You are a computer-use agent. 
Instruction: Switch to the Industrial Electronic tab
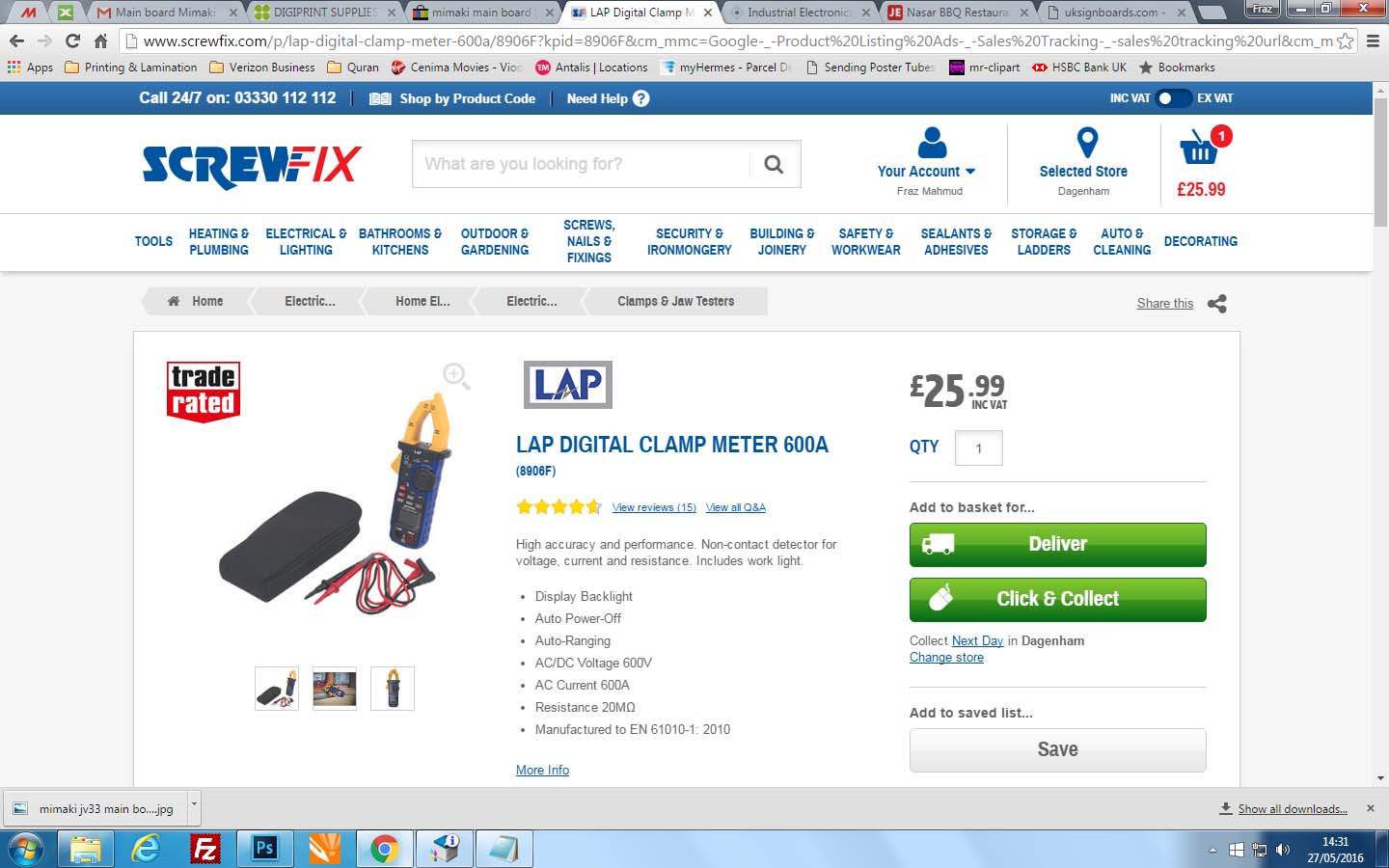[799, 13]
